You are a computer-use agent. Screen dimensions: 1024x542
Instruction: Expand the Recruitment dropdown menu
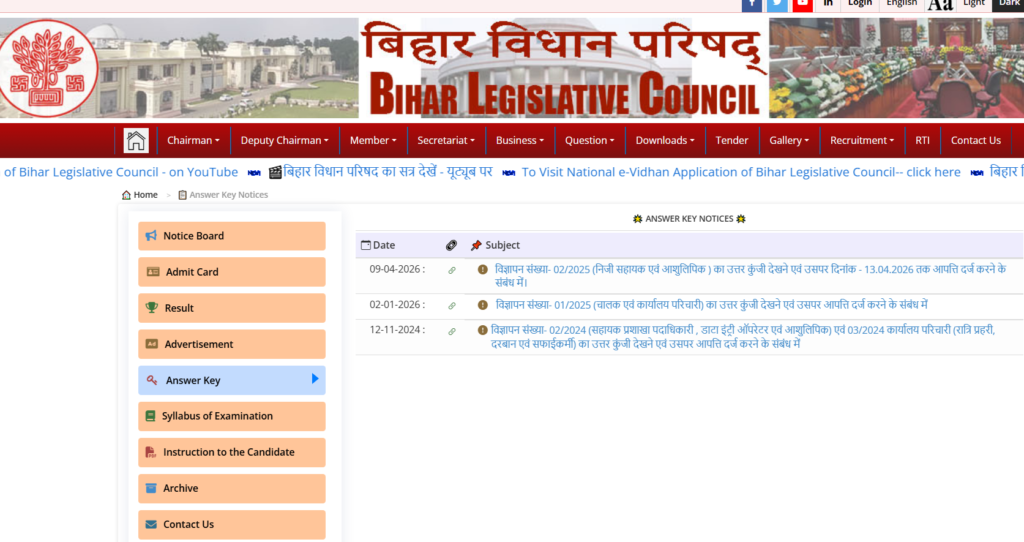pyautogui.click(x=862, y=140)
